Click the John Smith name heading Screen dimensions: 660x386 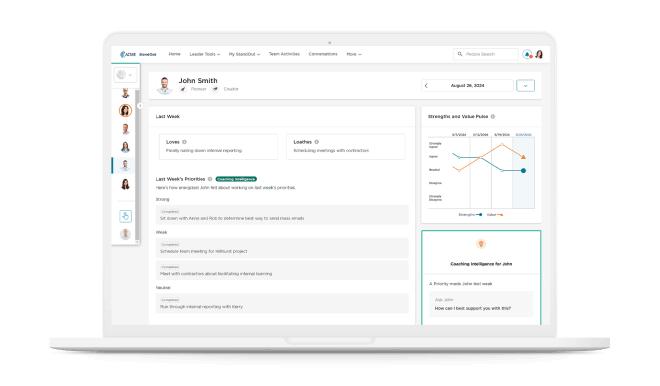pyautogui.click(x=198, y=80)
